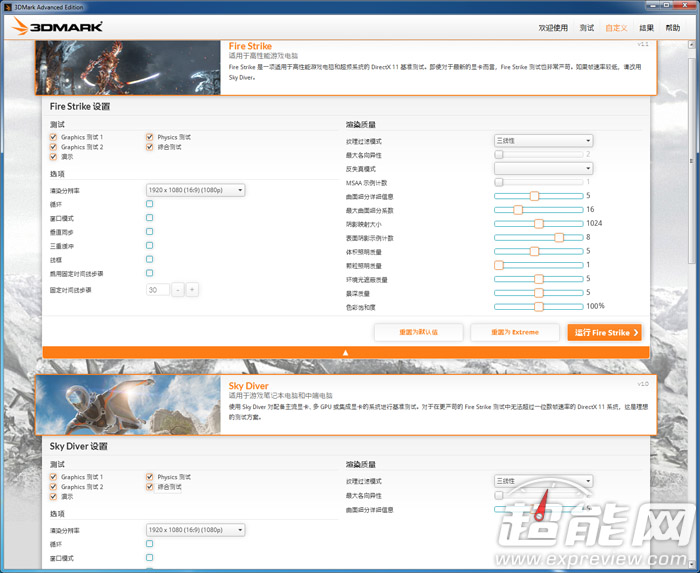700x573 pixels.
Task: Uncheck Sky Diver Graphics 测试 1
Action: click(53, 477)
